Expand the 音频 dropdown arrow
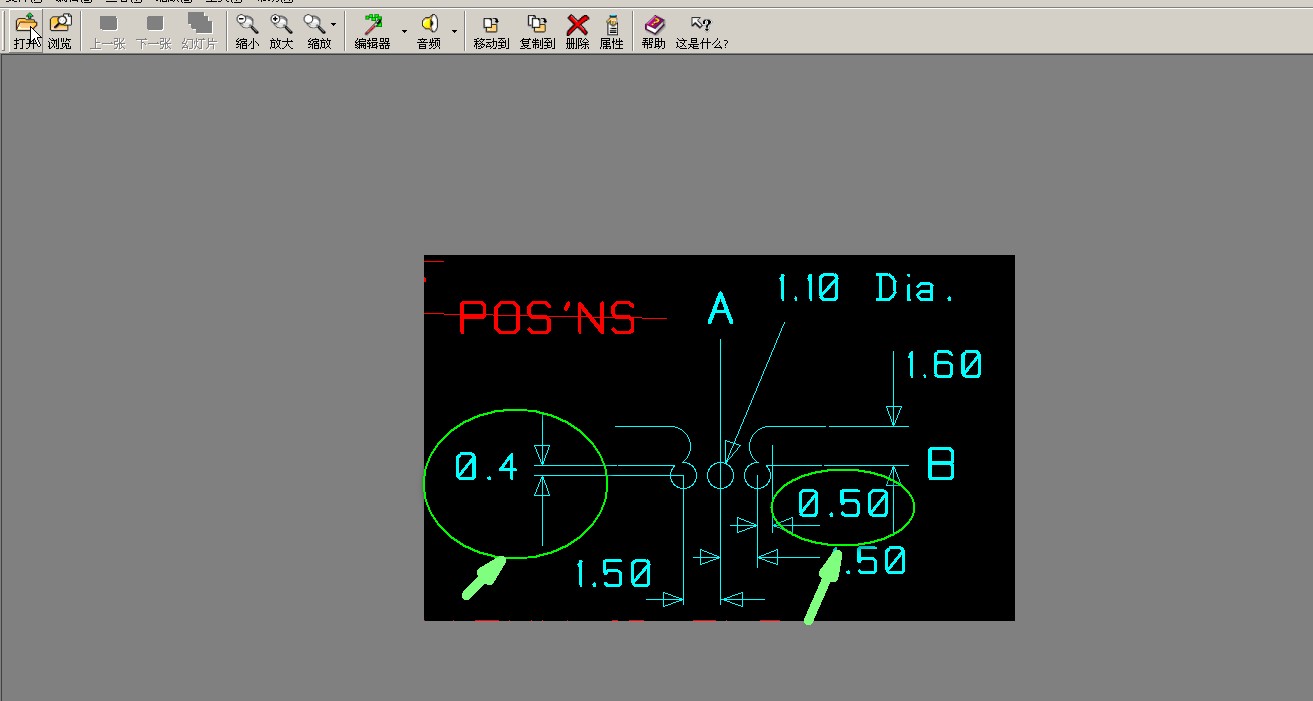This screenshot has width=1313, height=701. (x=454, y=31)
